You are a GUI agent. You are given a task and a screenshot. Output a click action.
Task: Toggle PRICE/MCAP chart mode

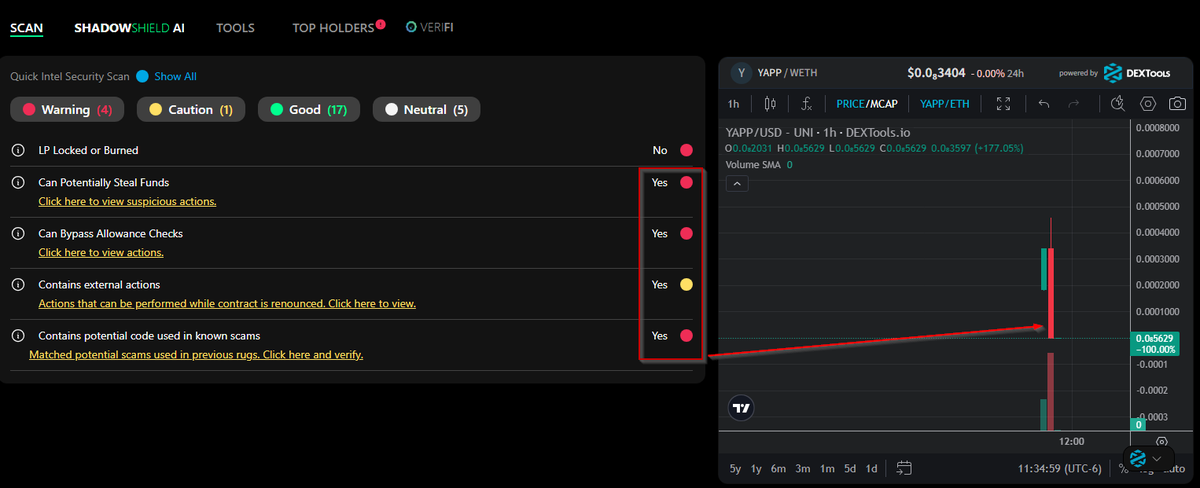tap(868, 104)
